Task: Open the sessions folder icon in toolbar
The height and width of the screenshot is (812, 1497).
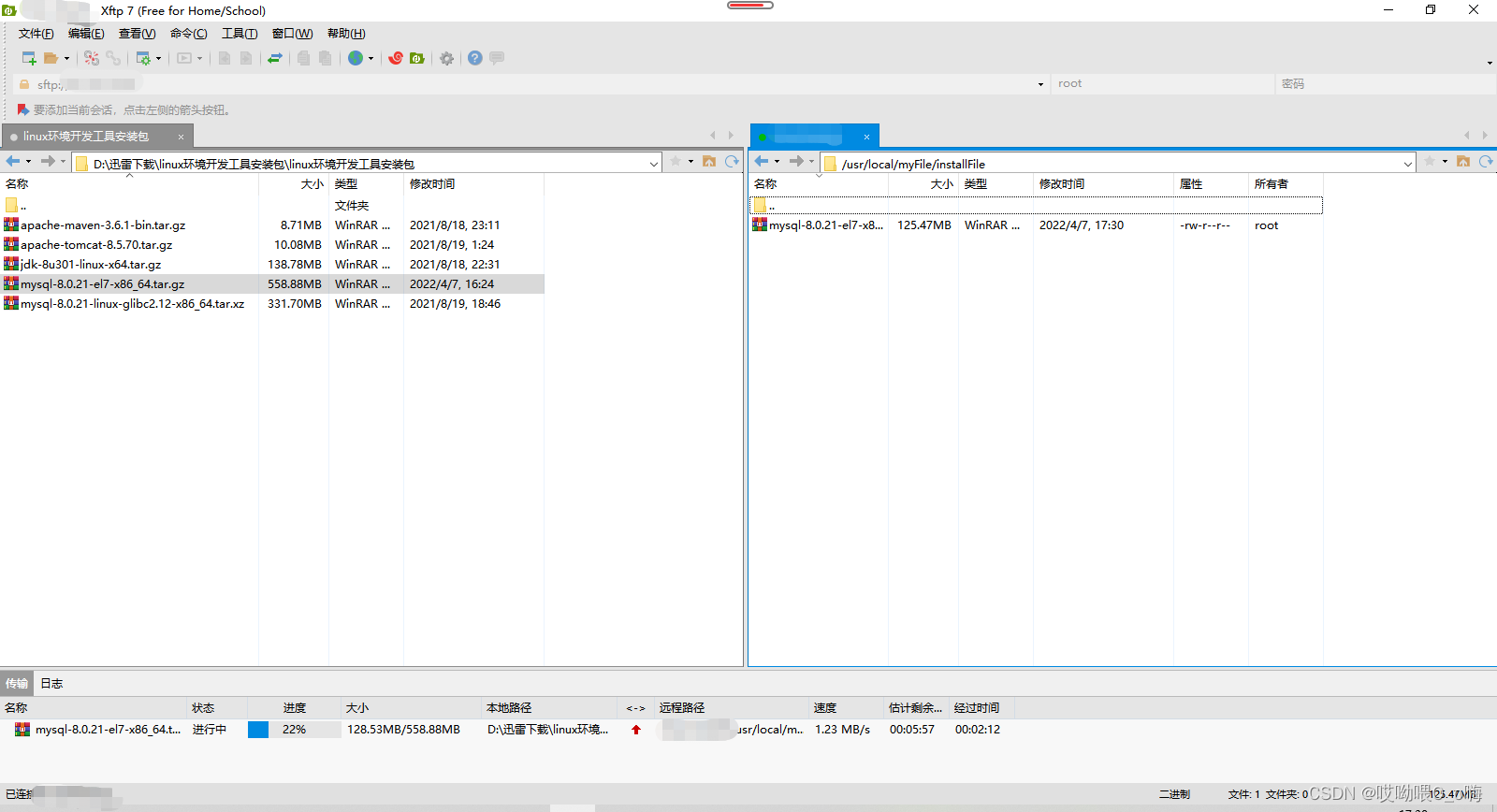Action: 51,58
